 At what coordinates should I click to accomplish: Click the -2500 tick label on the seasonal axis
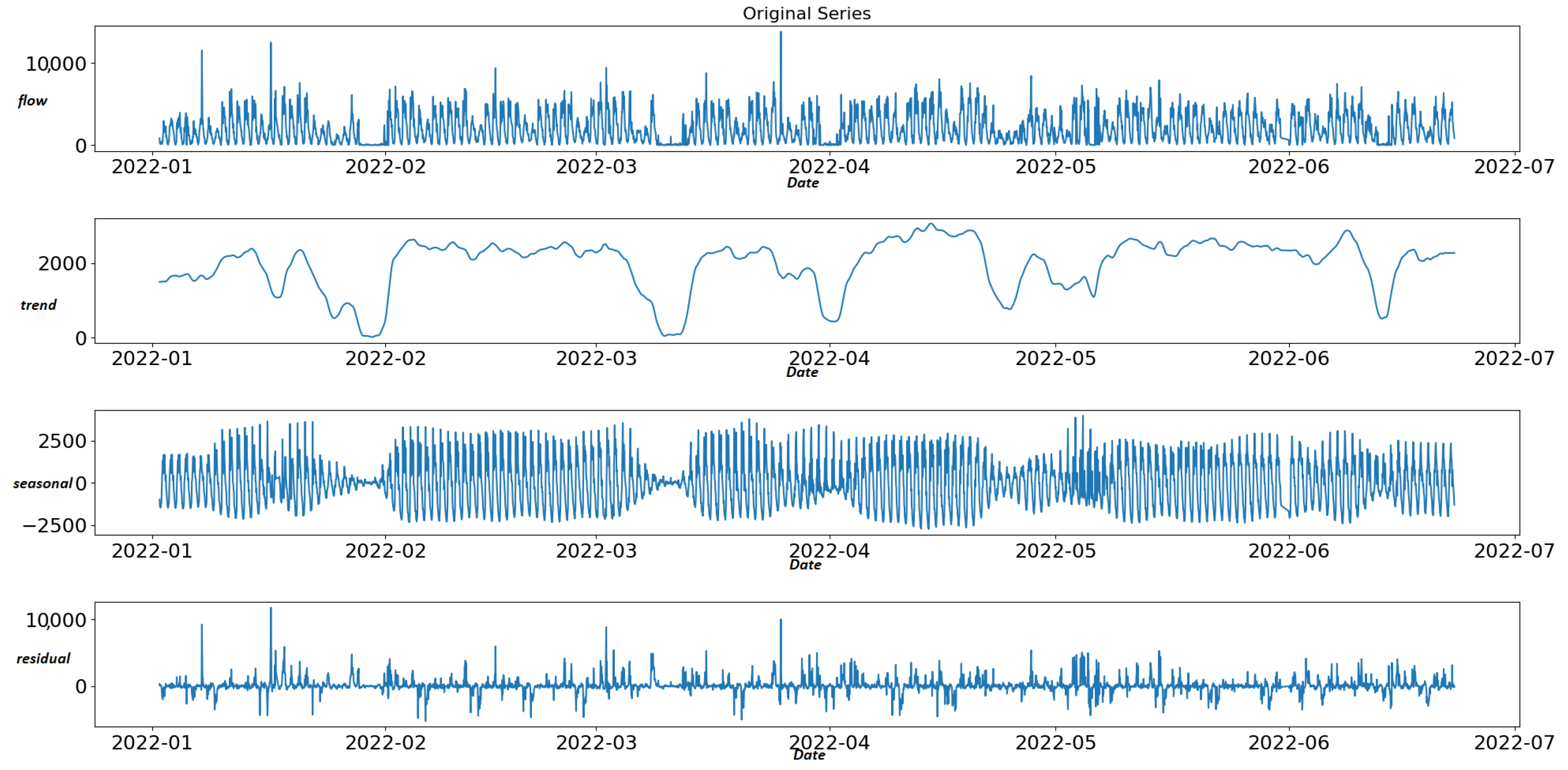pos(54,526)
